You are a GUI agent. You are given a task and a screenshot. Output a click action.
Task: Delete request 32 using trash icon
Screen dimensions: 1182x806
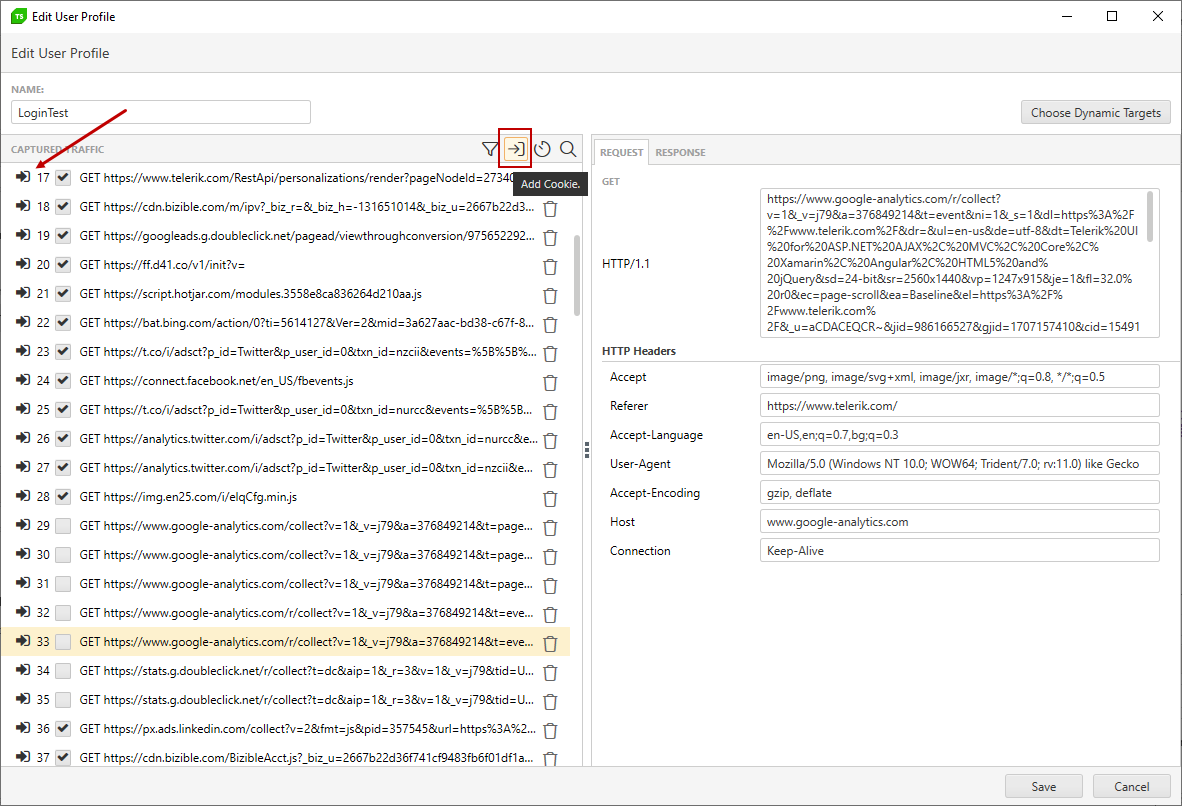[550, 614]
